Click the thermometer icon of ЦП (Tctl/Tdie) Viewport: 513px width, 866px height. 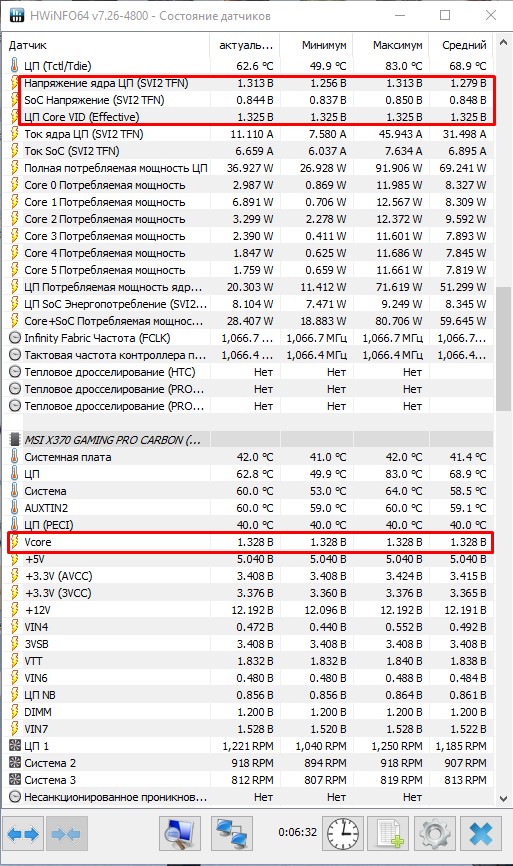(14, 66)
